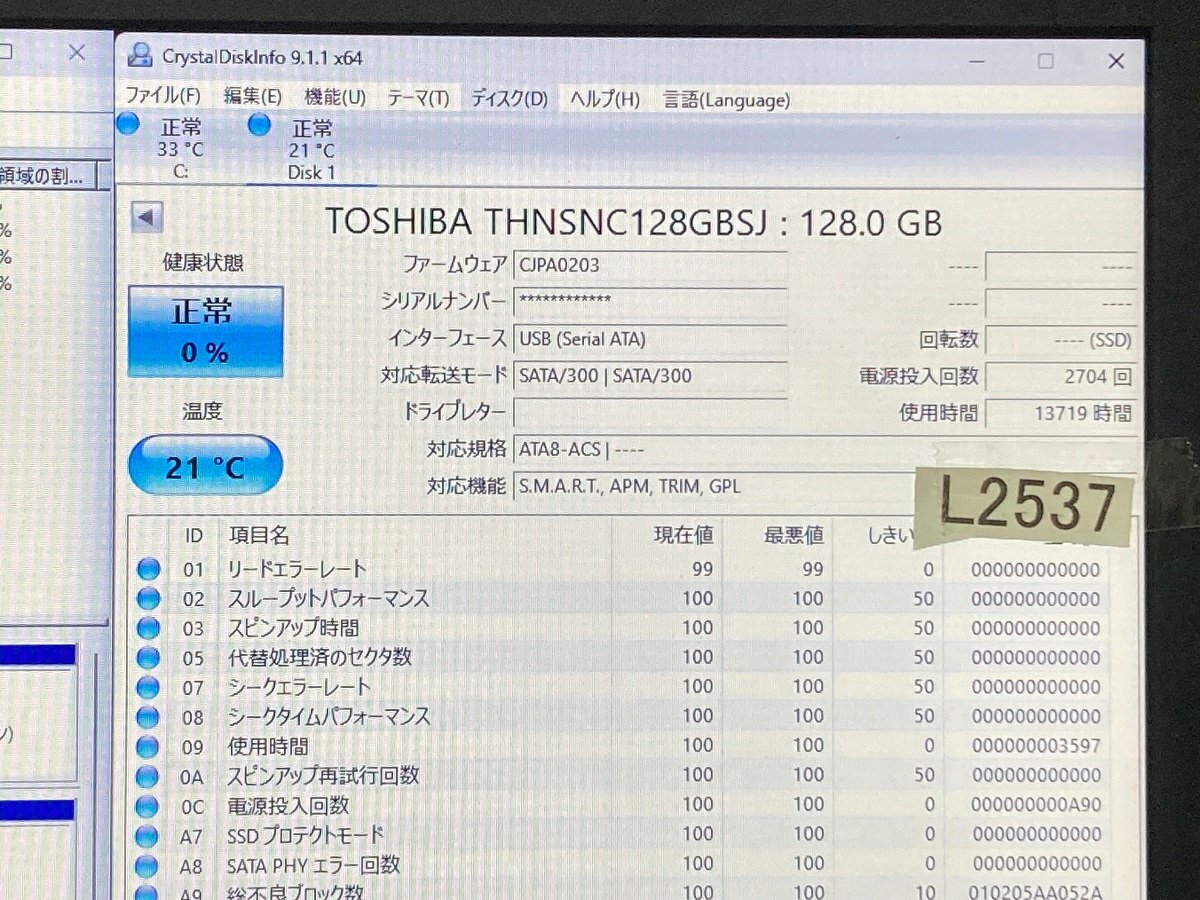Image resolution: width=1200 pixels, height=900 pixels.
Task: Click the status dot beside 総不良ブロック数
Action: (148, 893)
